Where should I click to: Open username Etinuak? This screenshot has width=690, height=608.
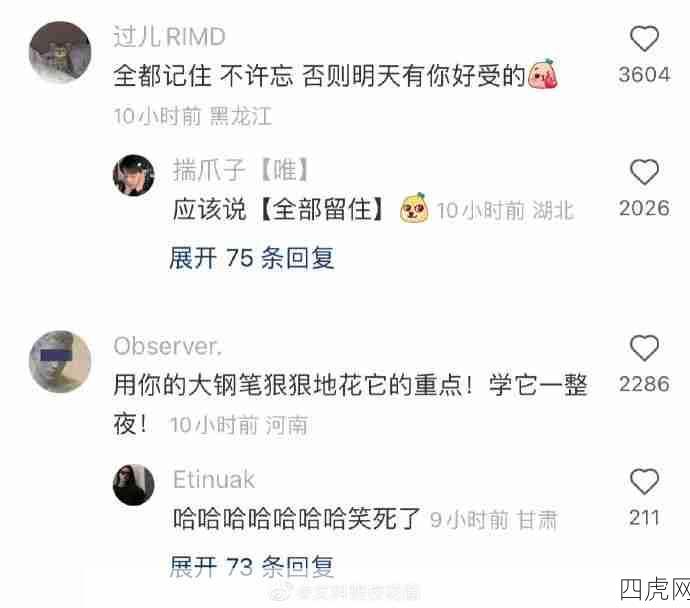pos(214,480)
